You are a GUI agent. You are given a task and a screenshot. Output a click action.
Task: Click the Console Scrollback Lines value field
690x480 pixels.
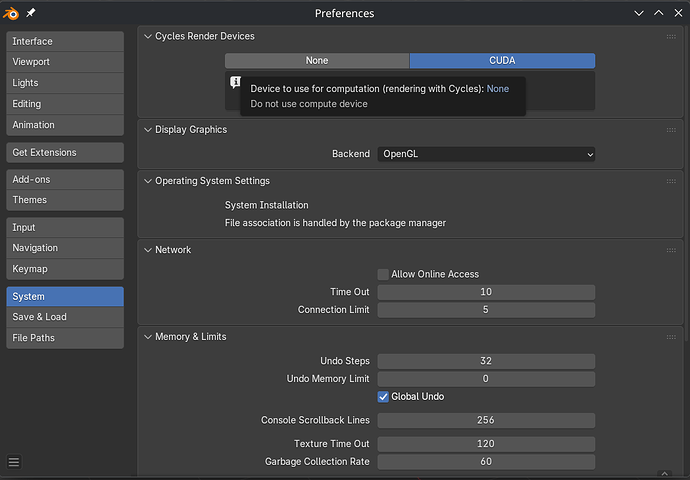click(486, 421)
